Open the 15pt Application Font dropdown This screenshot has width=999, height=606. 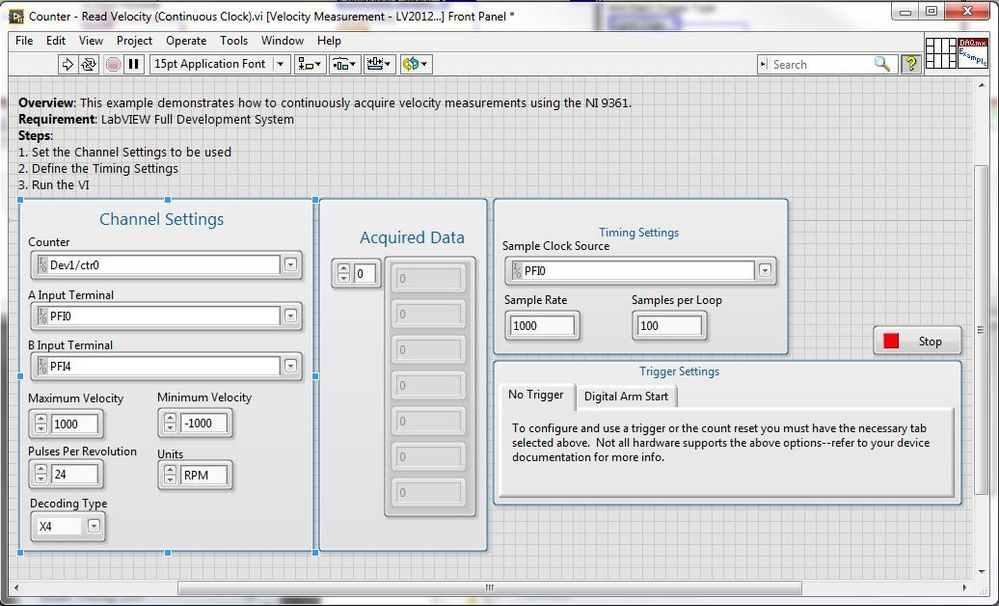click(220, 64)
